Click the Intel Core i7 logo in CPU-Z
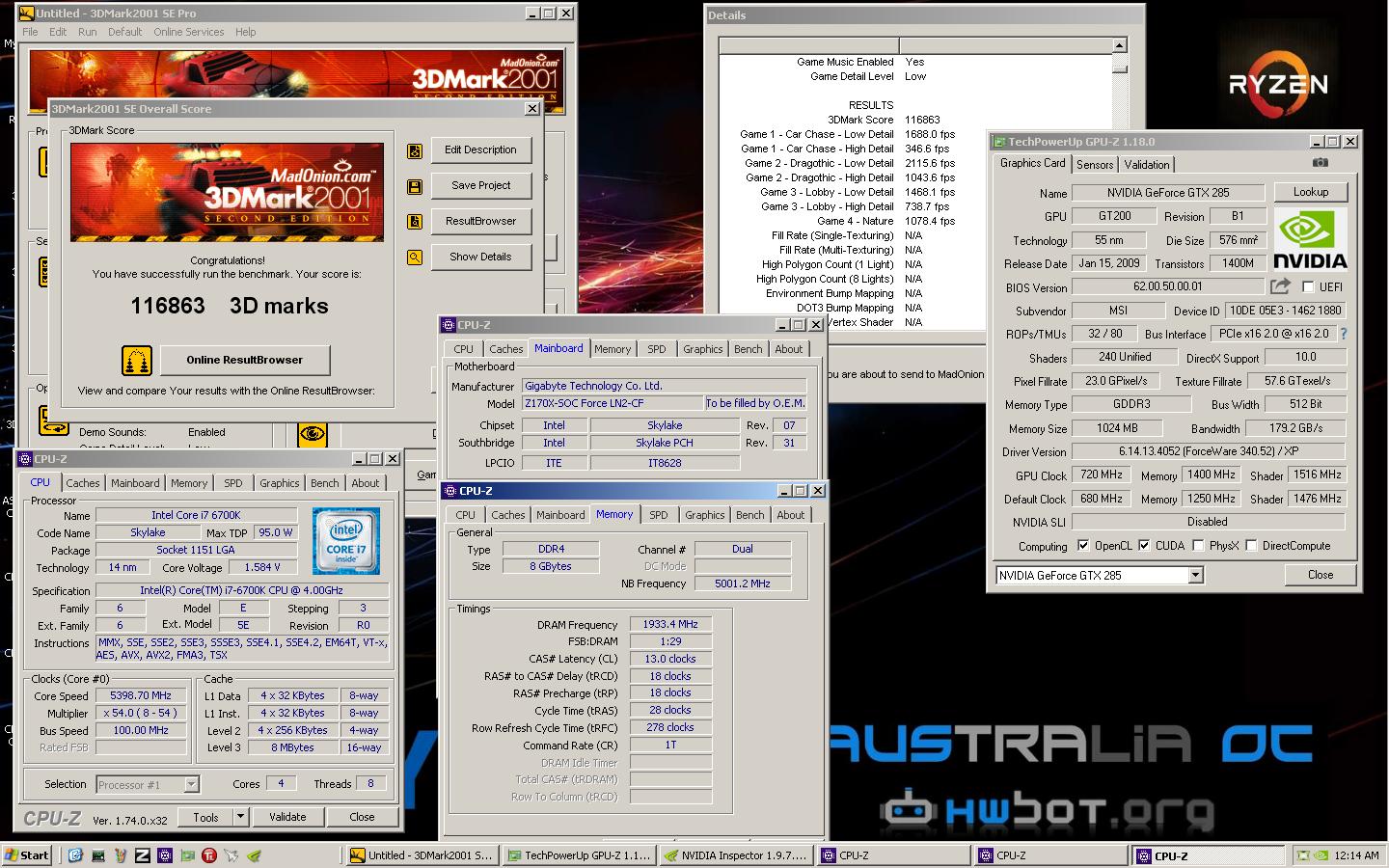The width and height of the screenshot is (1389, 868). [x=345, y=541]
